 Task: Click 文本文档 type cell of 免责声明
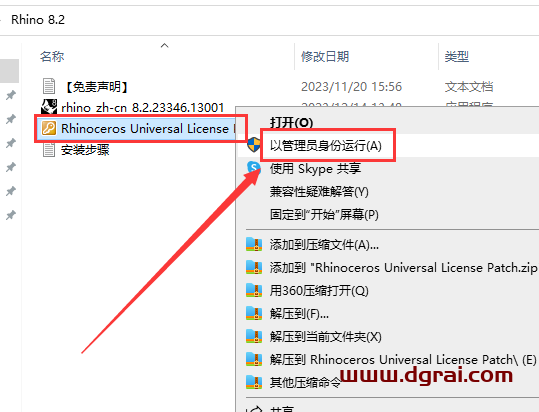(x=469, y=87)
